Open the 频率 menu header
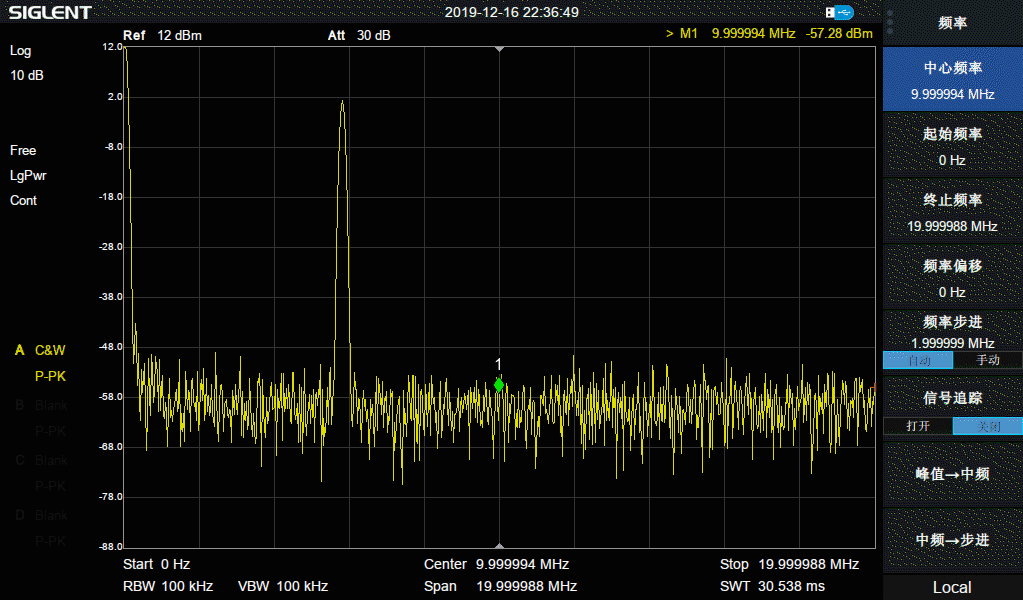Image resolution: width=1023 pixels, height=600 pixels. tap(952, 23)
